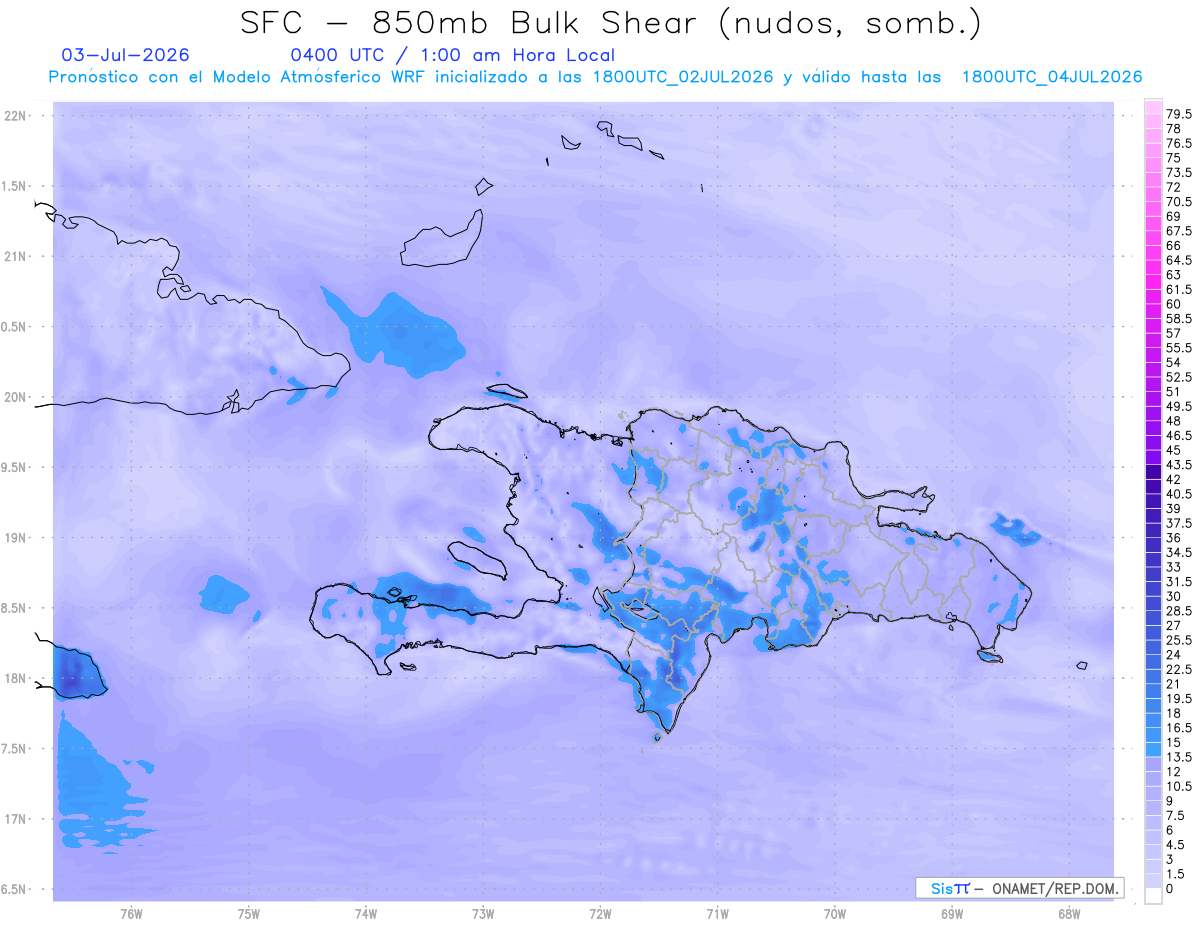
Task: Click longitude label '74W'
Action: click(x=366, y=914)
